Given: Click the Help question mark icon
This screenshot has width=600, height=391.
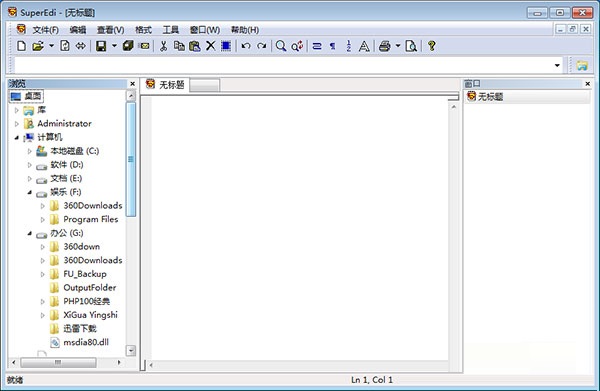Looking at the screenshot, I should coord(432,46).
